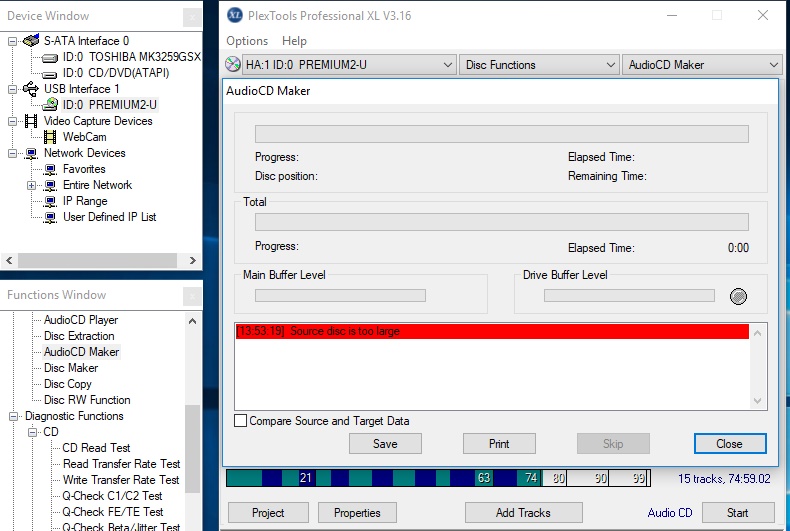The height and width of the screenshot is (531, 790).
Task: Click Functions Window scroll up arrow
Action: pyautogui.click(x=192, y=321)
